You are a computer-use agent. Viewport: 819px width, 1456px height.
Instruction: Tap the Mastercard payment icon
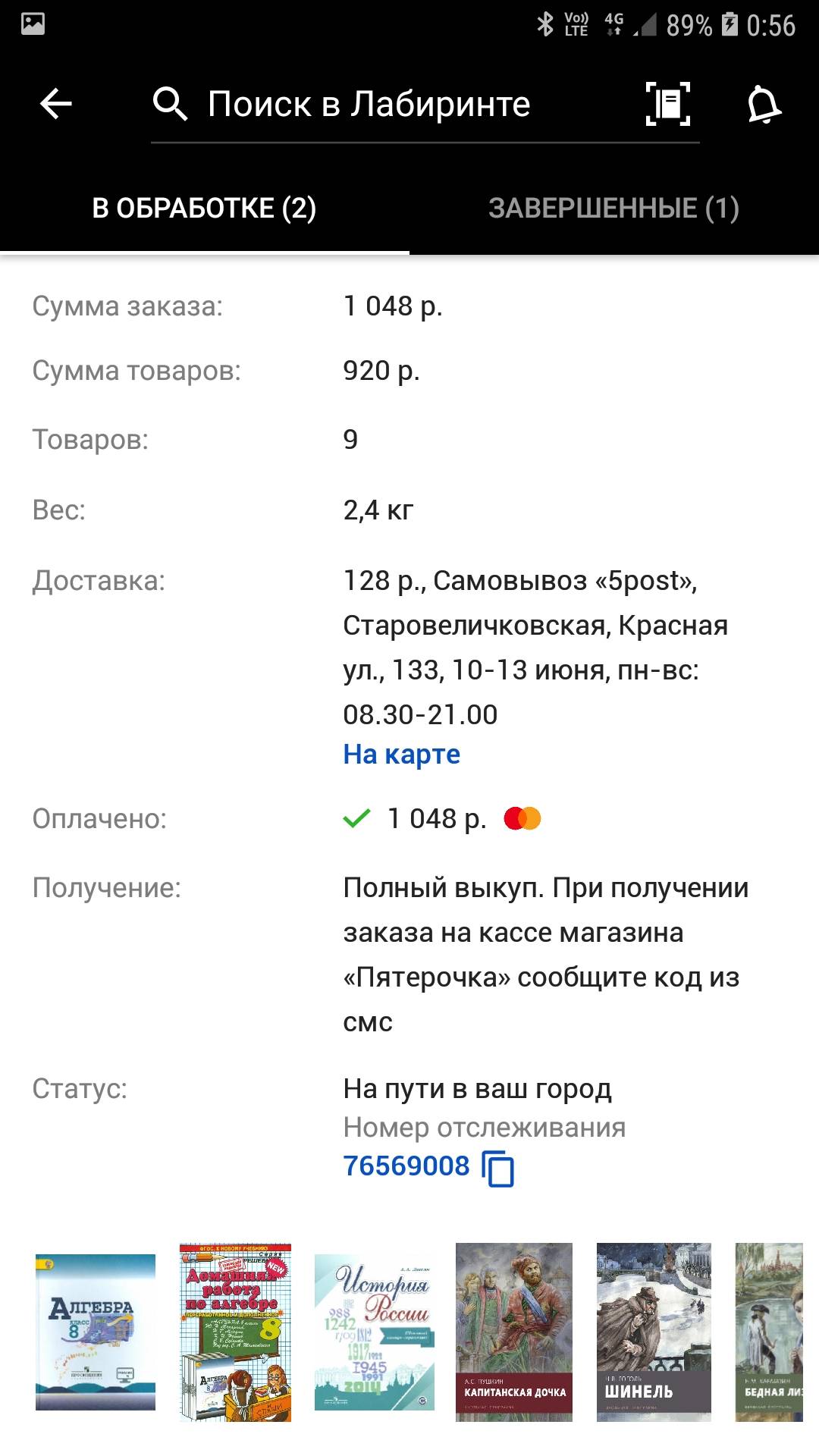pos(522,819)
